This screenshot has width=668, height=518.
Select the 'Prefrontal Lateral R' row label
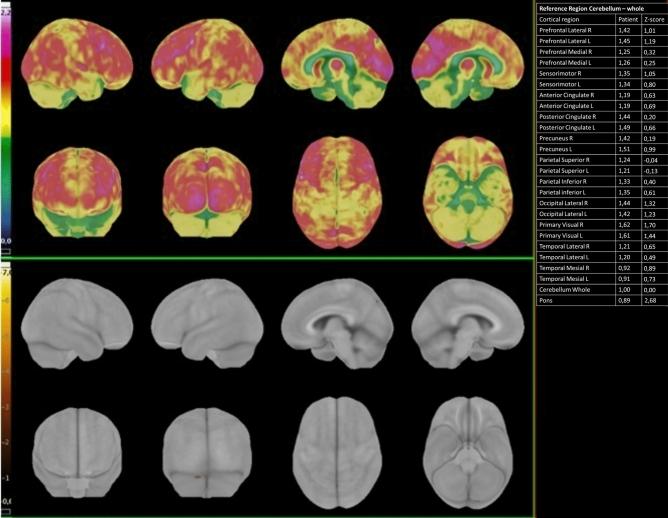pyautogui.click(x=565, y=30)
